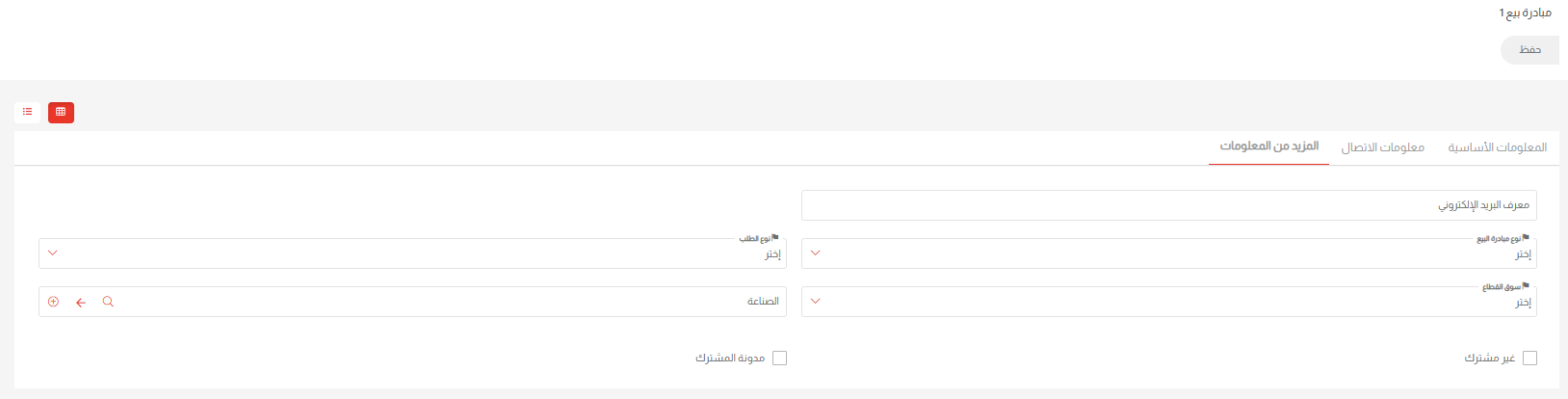Switch to grid view icon
This screenshot has height=399, width=1568.
tap(61, 112)
